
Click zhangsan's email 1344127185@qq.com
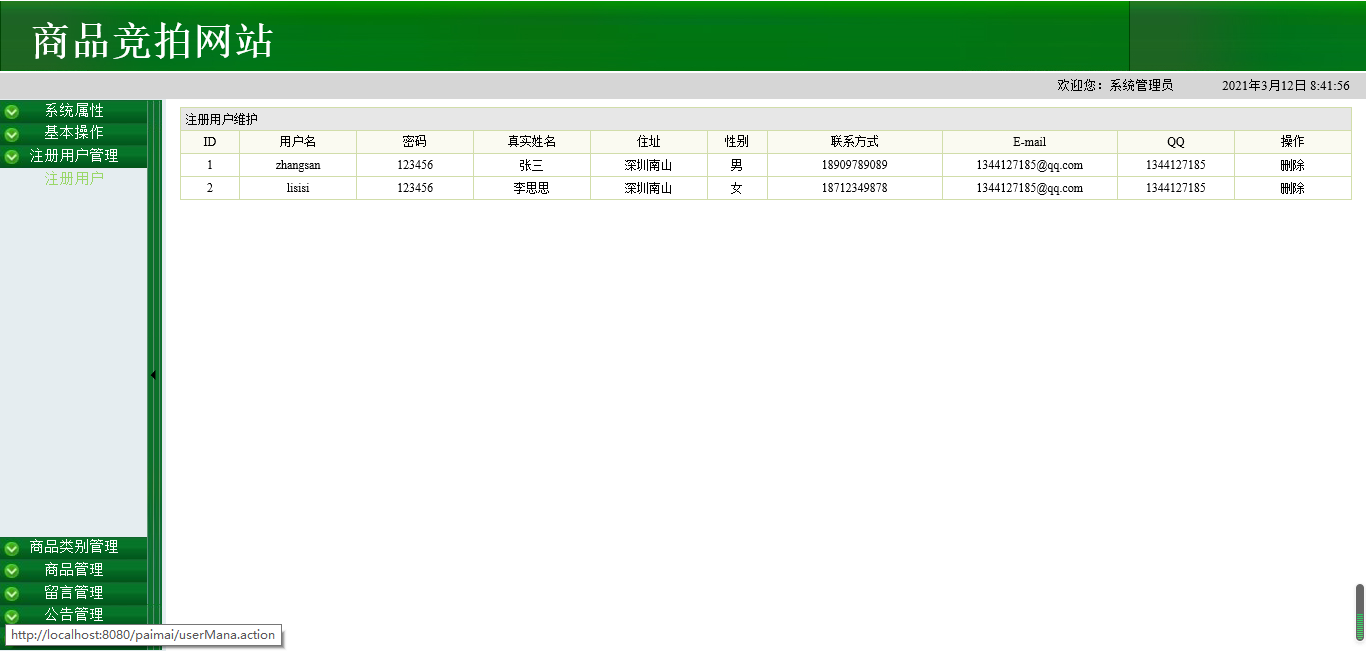click(x=1030, y=165)
